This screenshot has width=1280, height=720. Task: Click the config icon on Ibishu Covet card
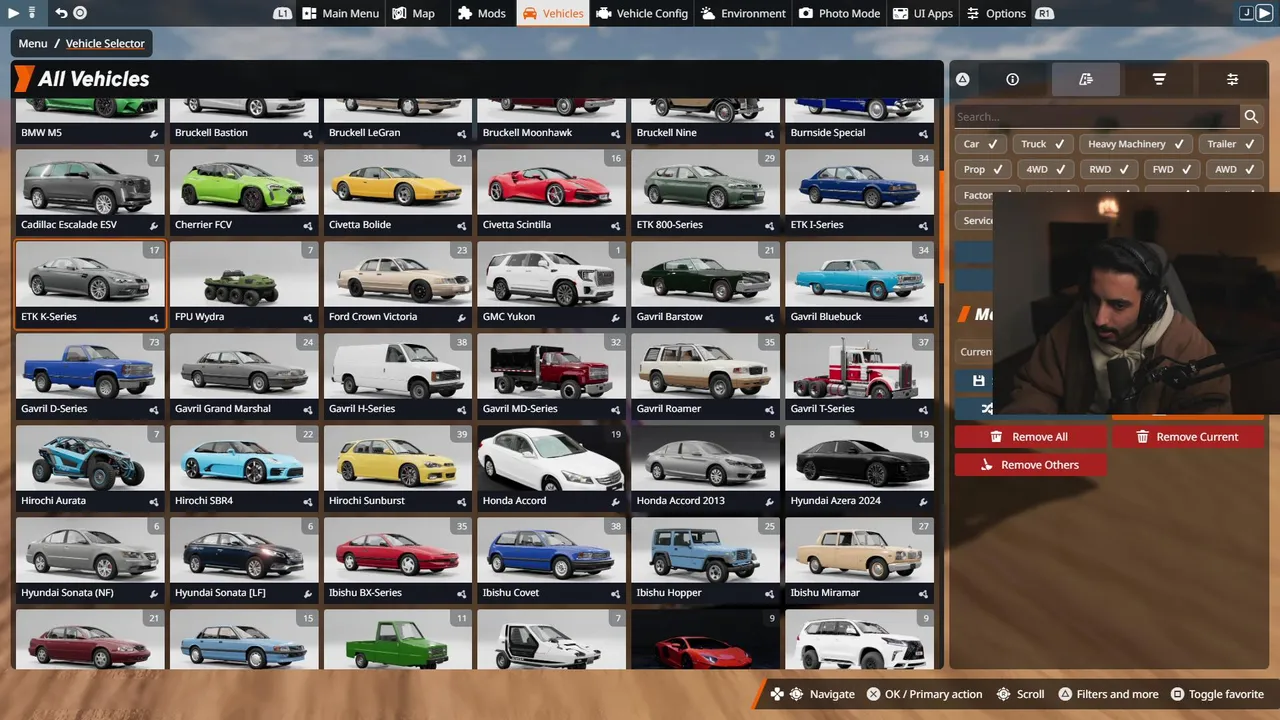(616, 593)
